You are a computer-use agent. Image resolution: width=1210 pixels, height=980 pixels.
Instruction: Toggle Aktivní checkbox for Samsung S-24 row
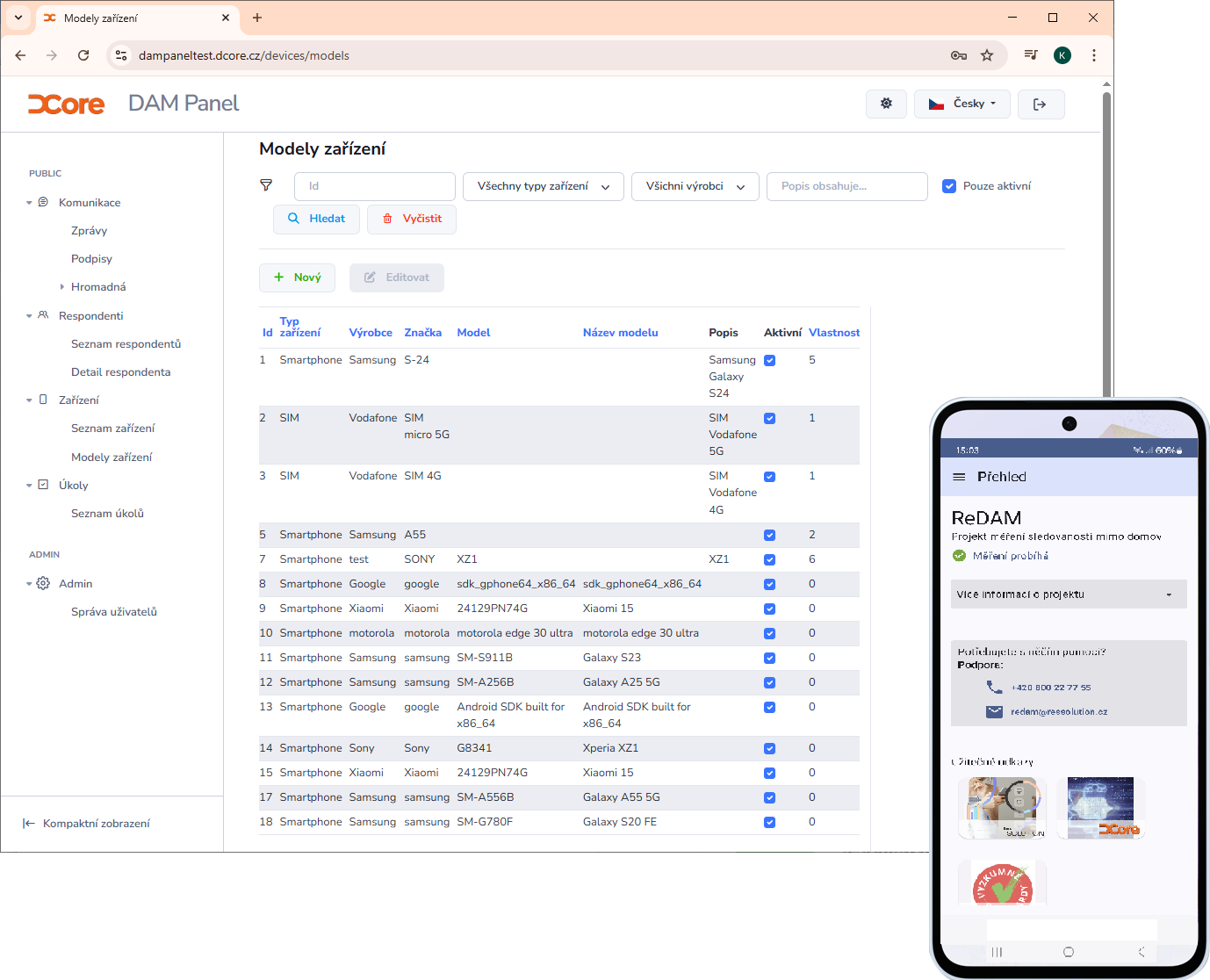click(770, 360)
